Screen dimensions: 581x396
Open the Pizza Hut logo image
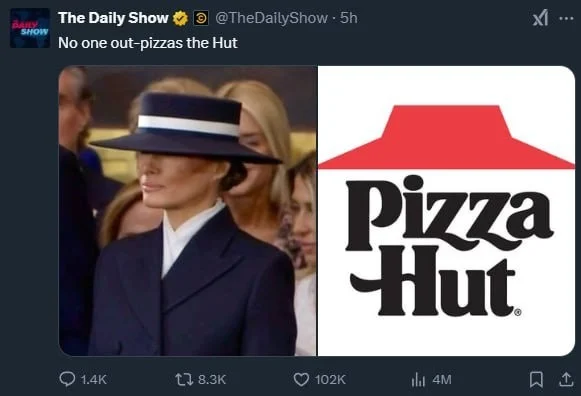(x=446, y=211)
